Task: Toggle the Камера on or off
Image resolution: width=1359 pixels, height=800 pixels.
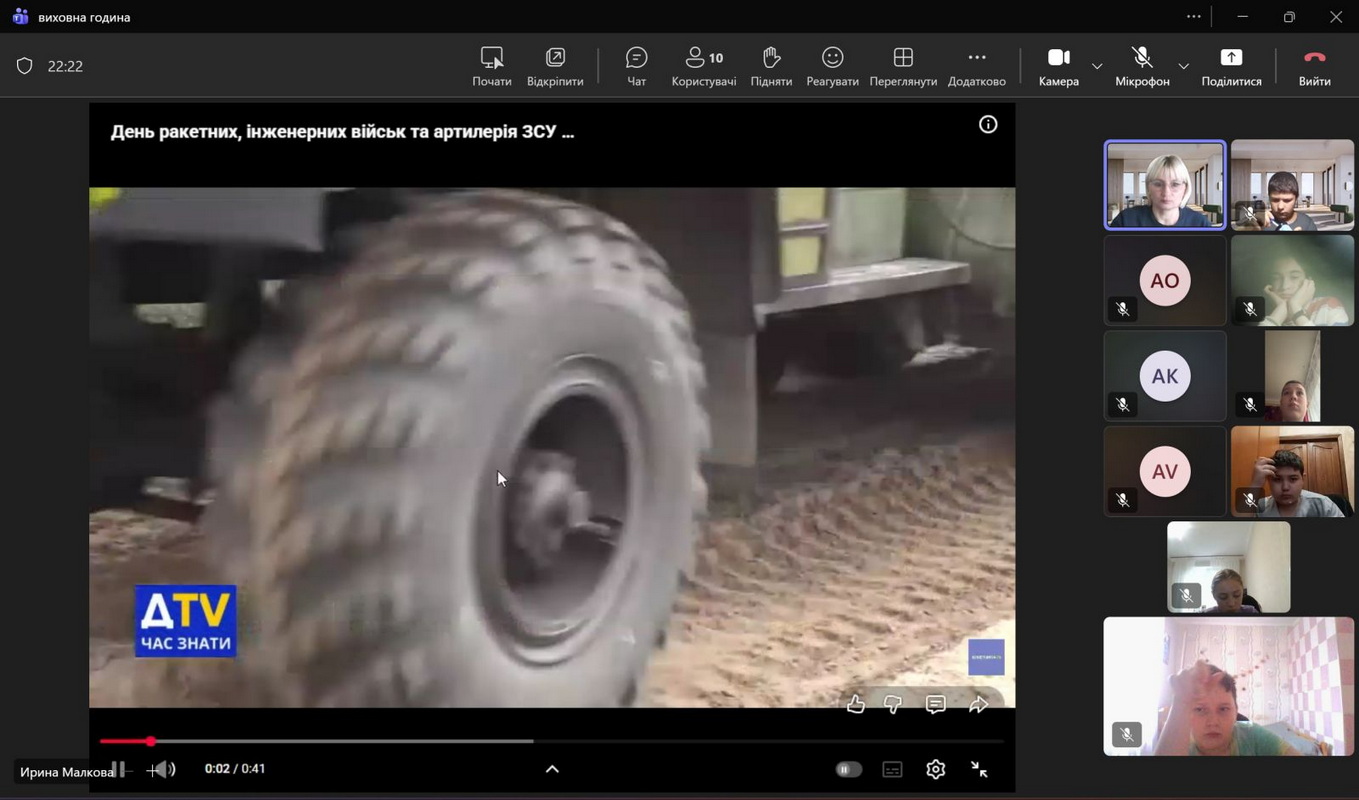Action: tap(1058, 66)
